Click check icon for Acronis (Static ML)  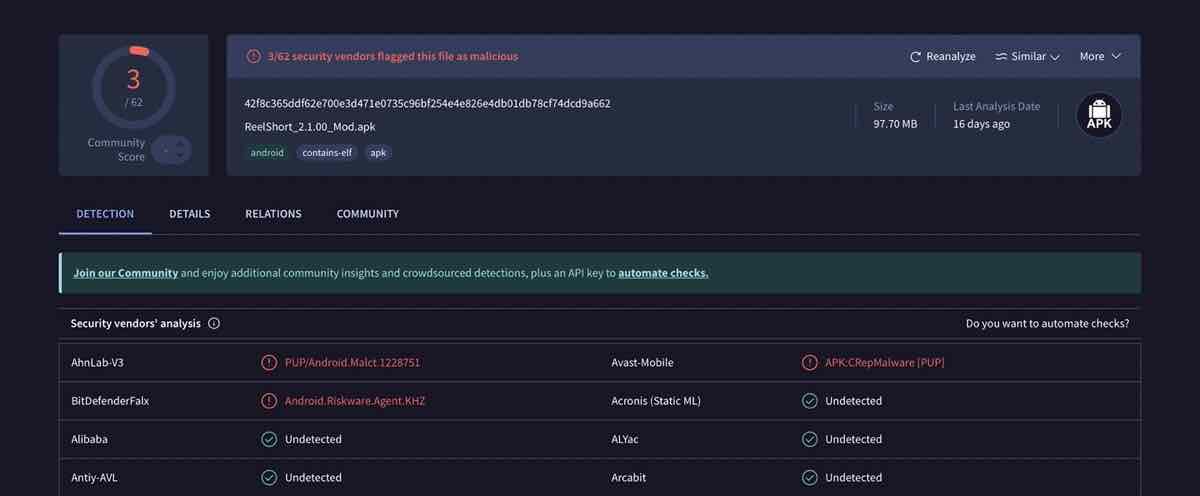[x=810, y=401]
